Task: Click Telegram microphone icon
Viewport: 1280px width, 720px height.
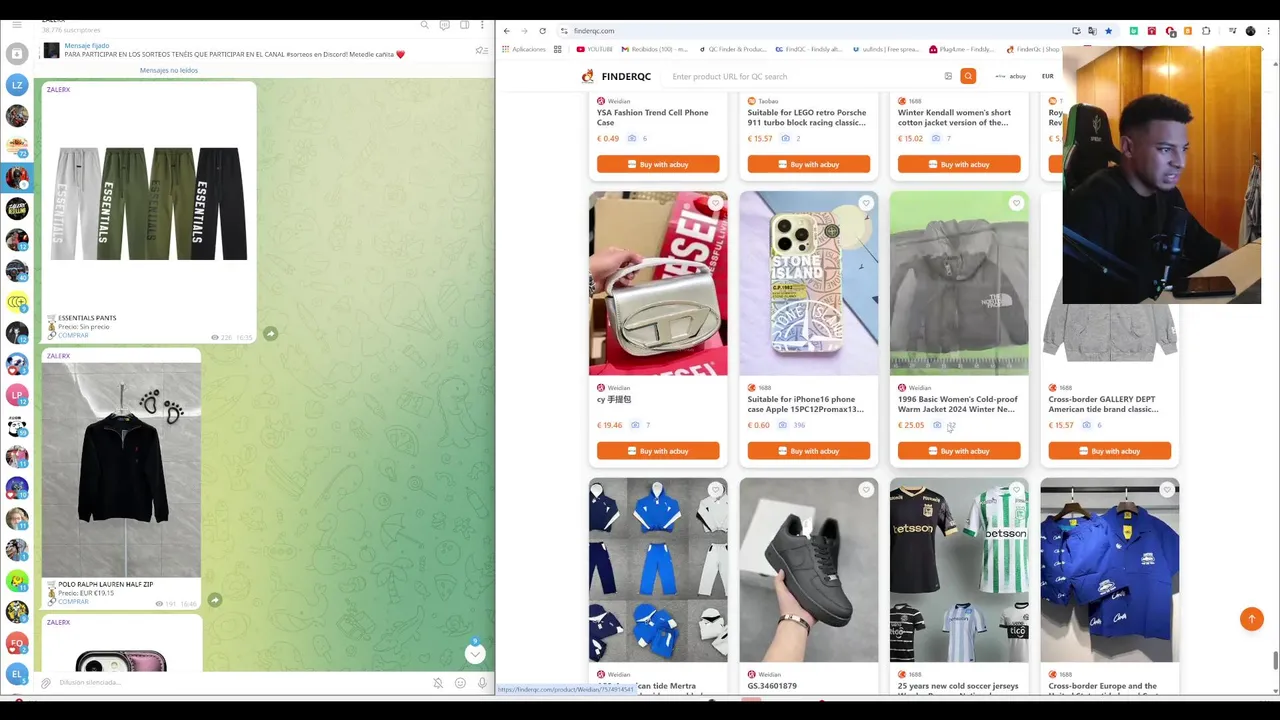Action: (x=482, y=683)
